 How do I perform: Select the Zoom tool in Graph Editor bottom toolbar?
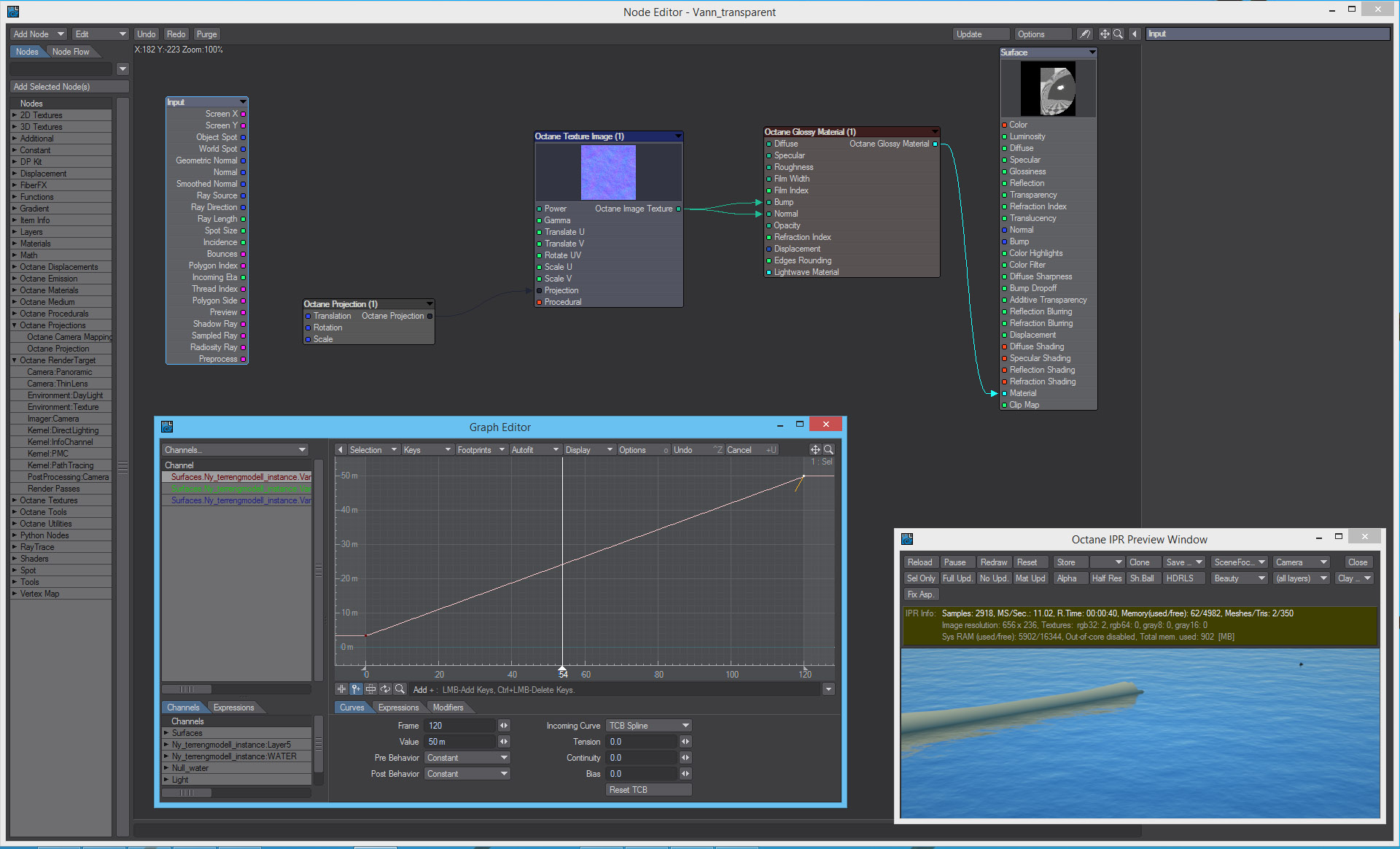tap(400, 689)
